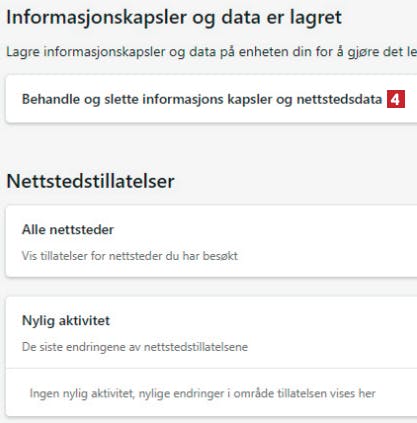Click the Lagre informasjonskapsler og data description

[x=211, y=52]
